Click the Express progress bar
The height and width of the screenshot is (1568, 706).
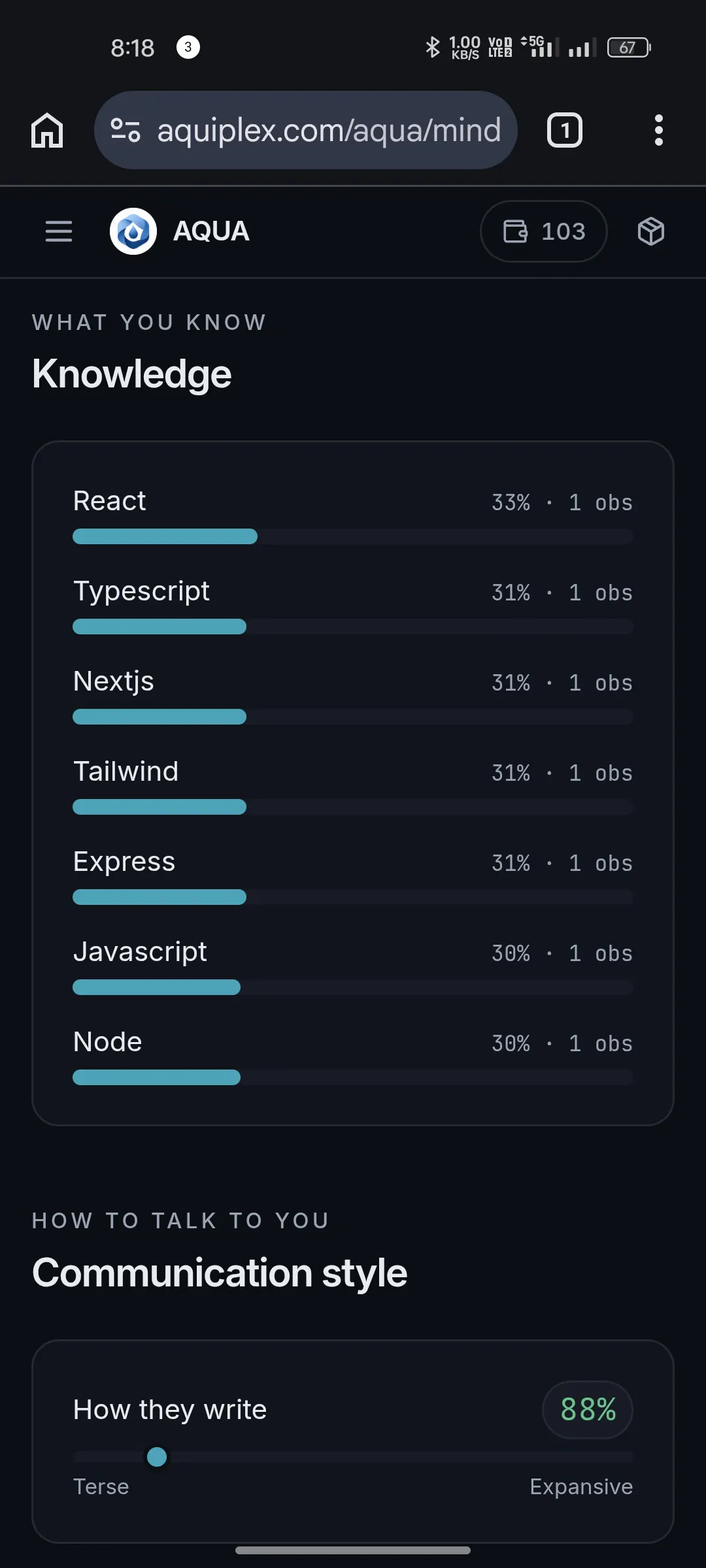[353, 897]
